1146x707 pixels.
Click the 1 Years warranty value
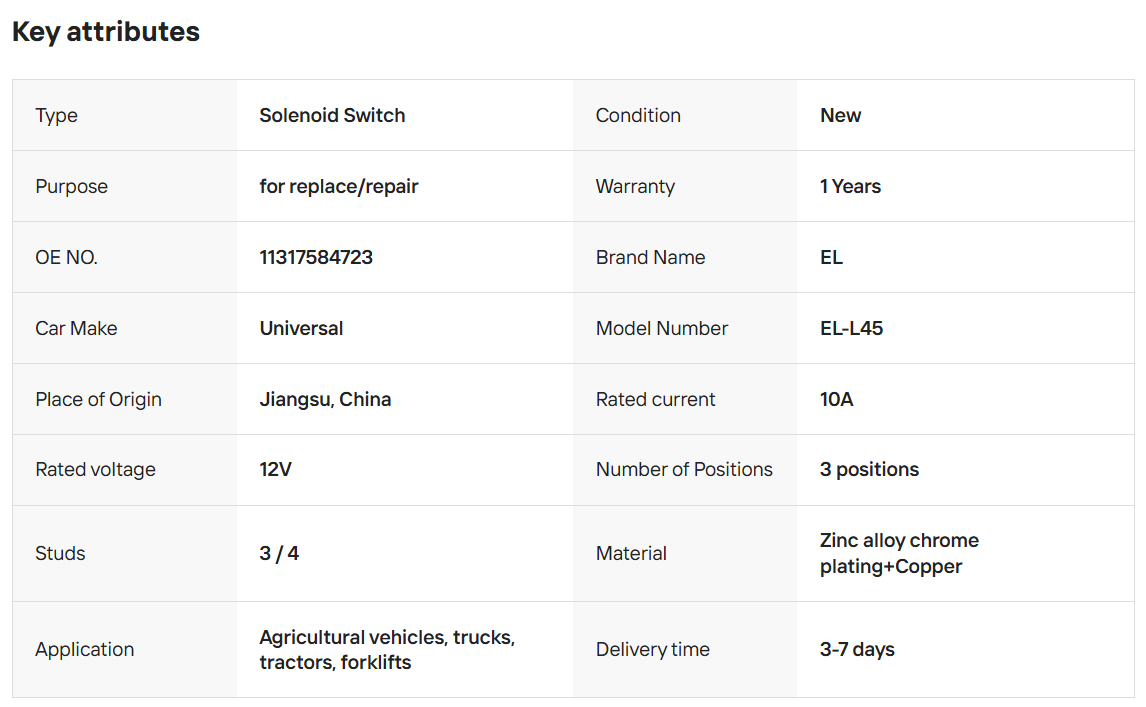click(850, 186)
